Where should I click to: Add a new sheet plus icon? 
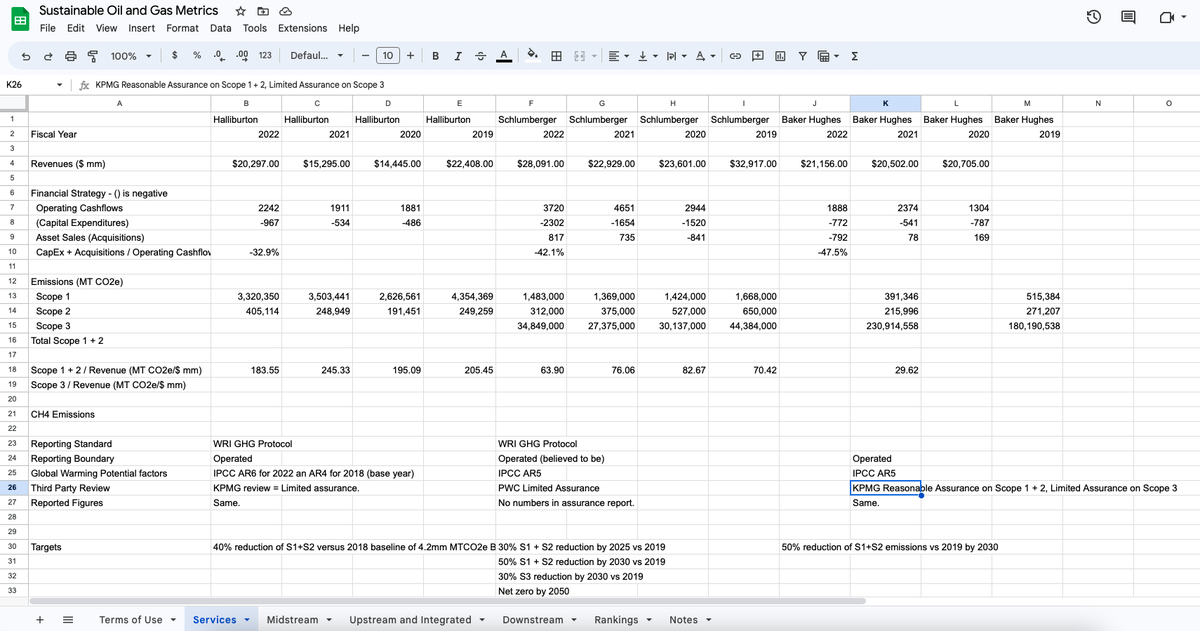(41, 620)
